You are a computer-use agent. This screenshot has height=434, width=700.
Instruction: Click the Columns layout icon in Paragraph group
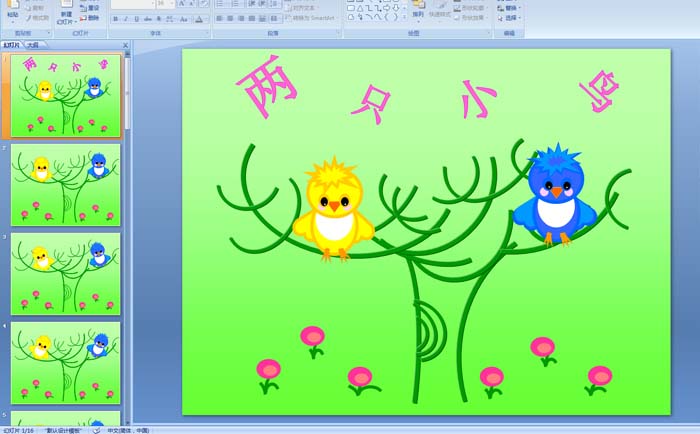point(274,19)
